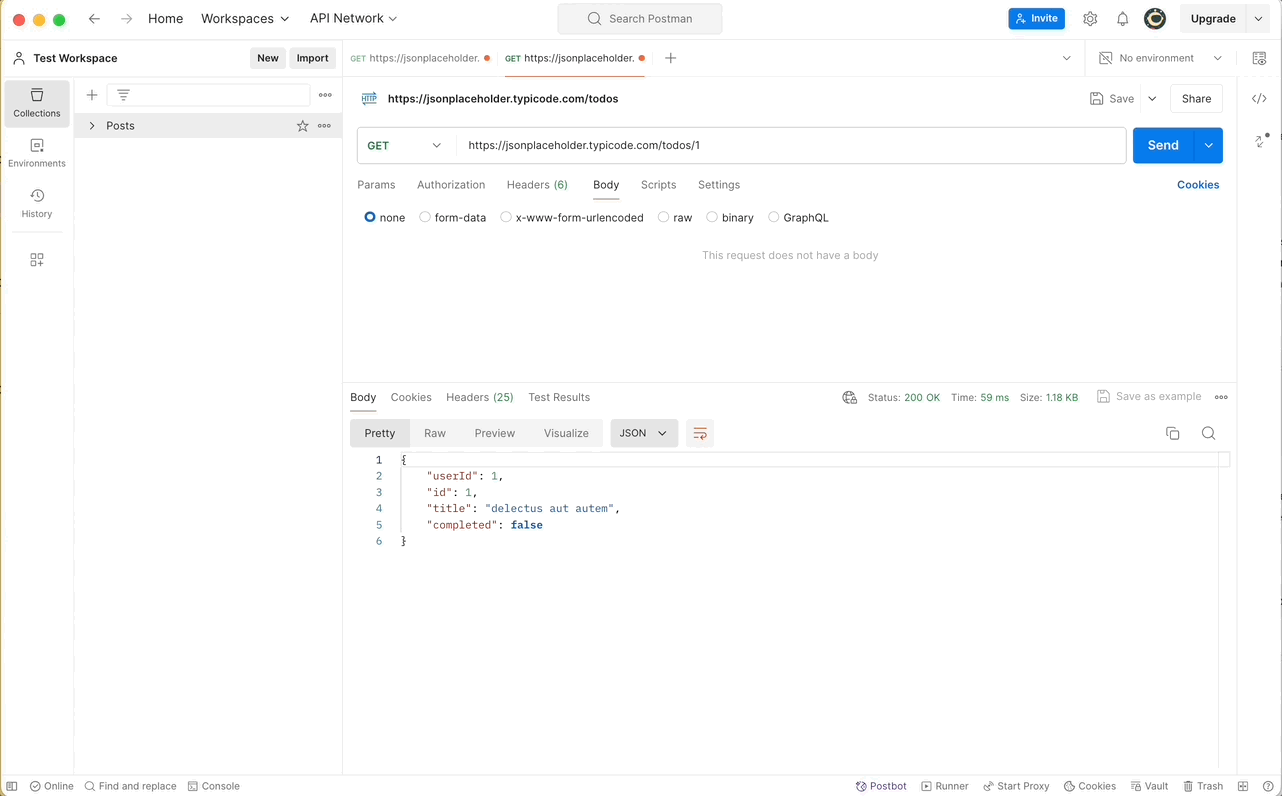Image resolution: width=1282 pixels, height=796 pixels.
Task: Open Vault from the status bar
Action: [1149, 786]
